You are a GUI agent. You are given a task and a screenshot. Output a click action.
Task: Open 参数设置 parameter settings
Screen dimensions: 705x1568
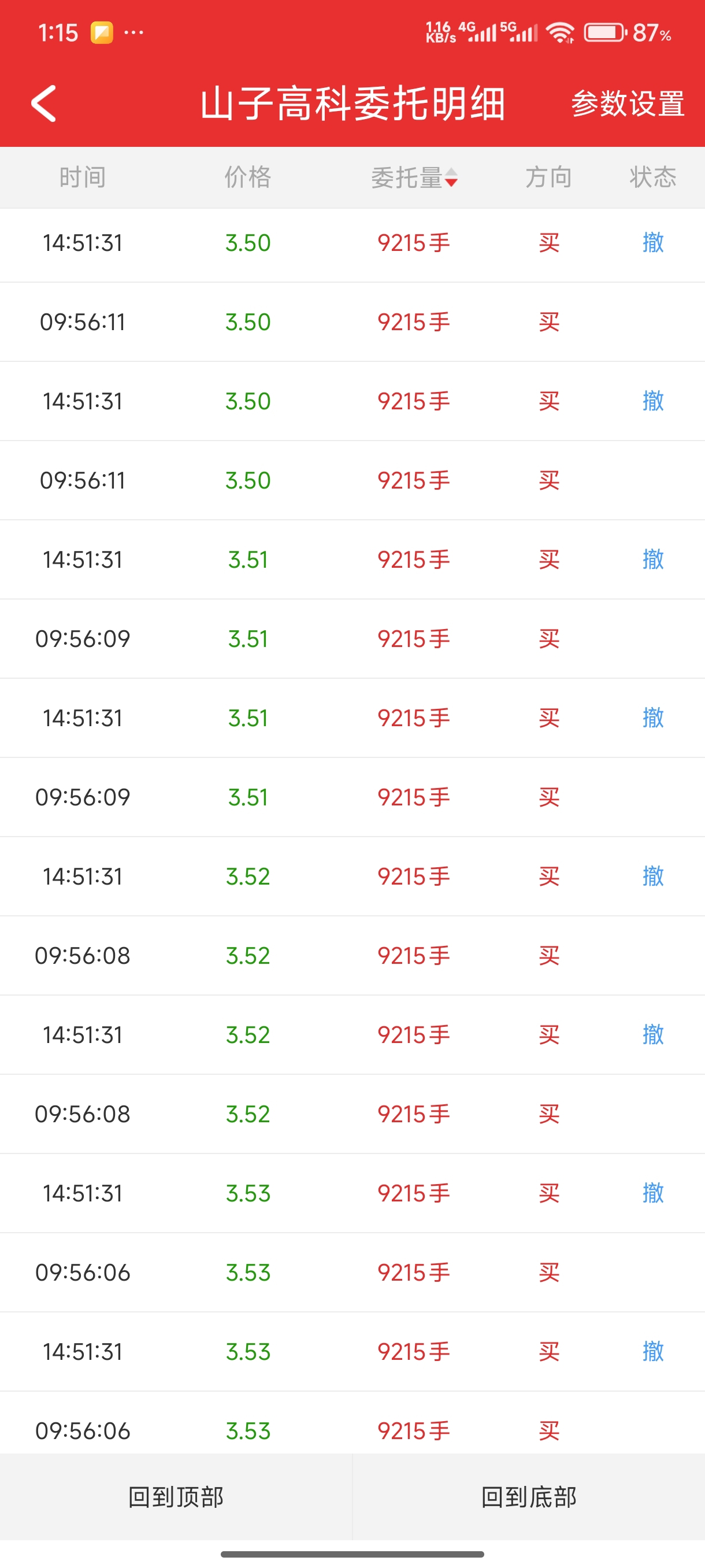(x=627, y=103)
